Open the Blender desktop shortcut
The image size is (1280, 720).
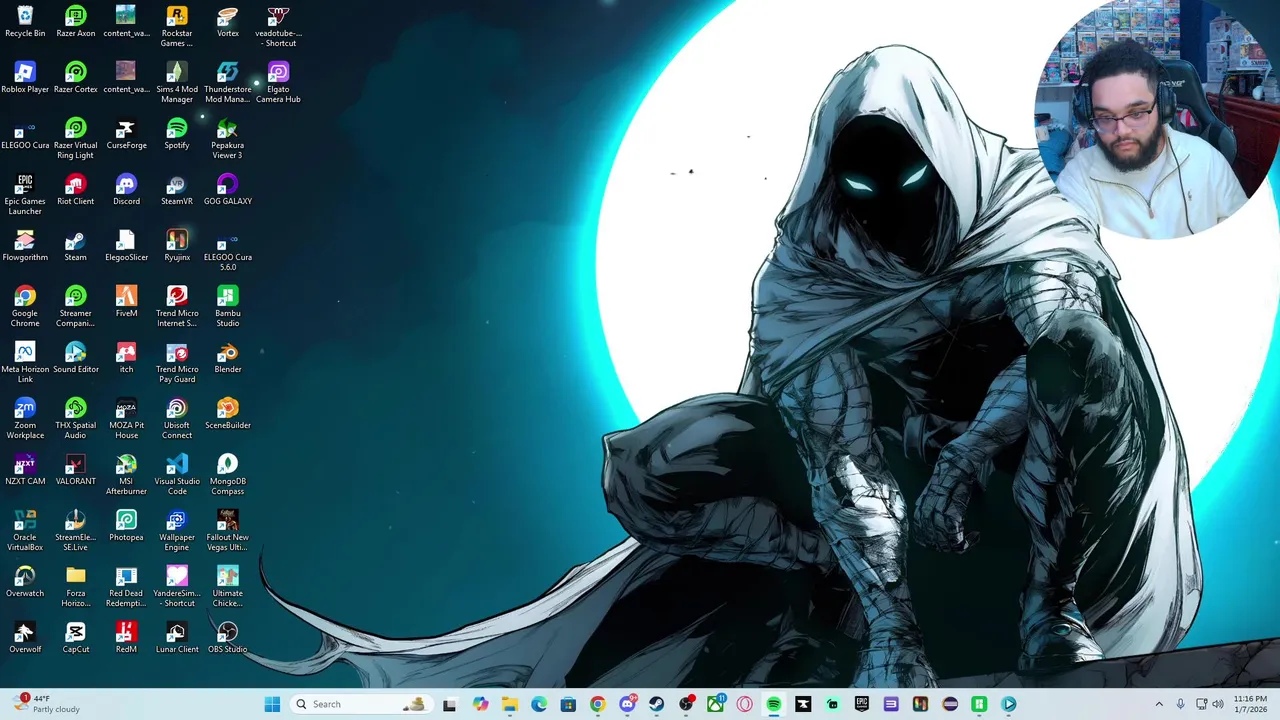pyautogui.click(x=228, y=358)
